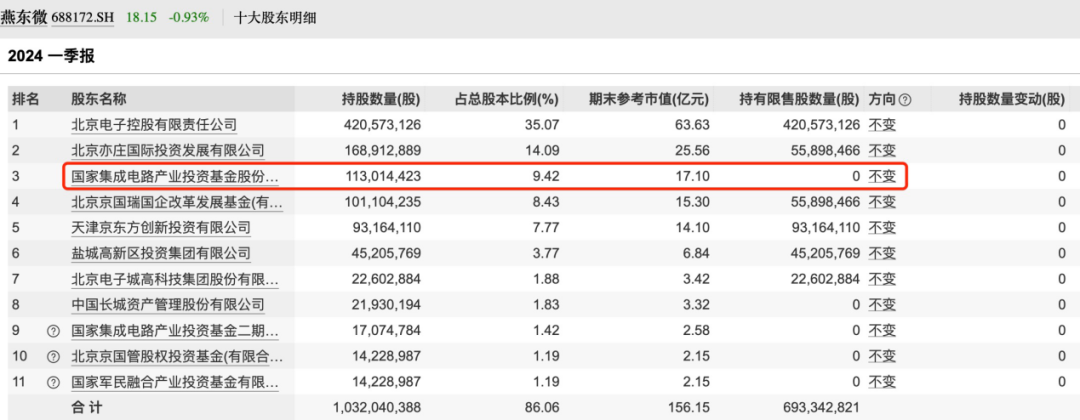Click 不变 in the 盐城高新区投资集团 row
1080x420 pixels.
tap(882, 253)
